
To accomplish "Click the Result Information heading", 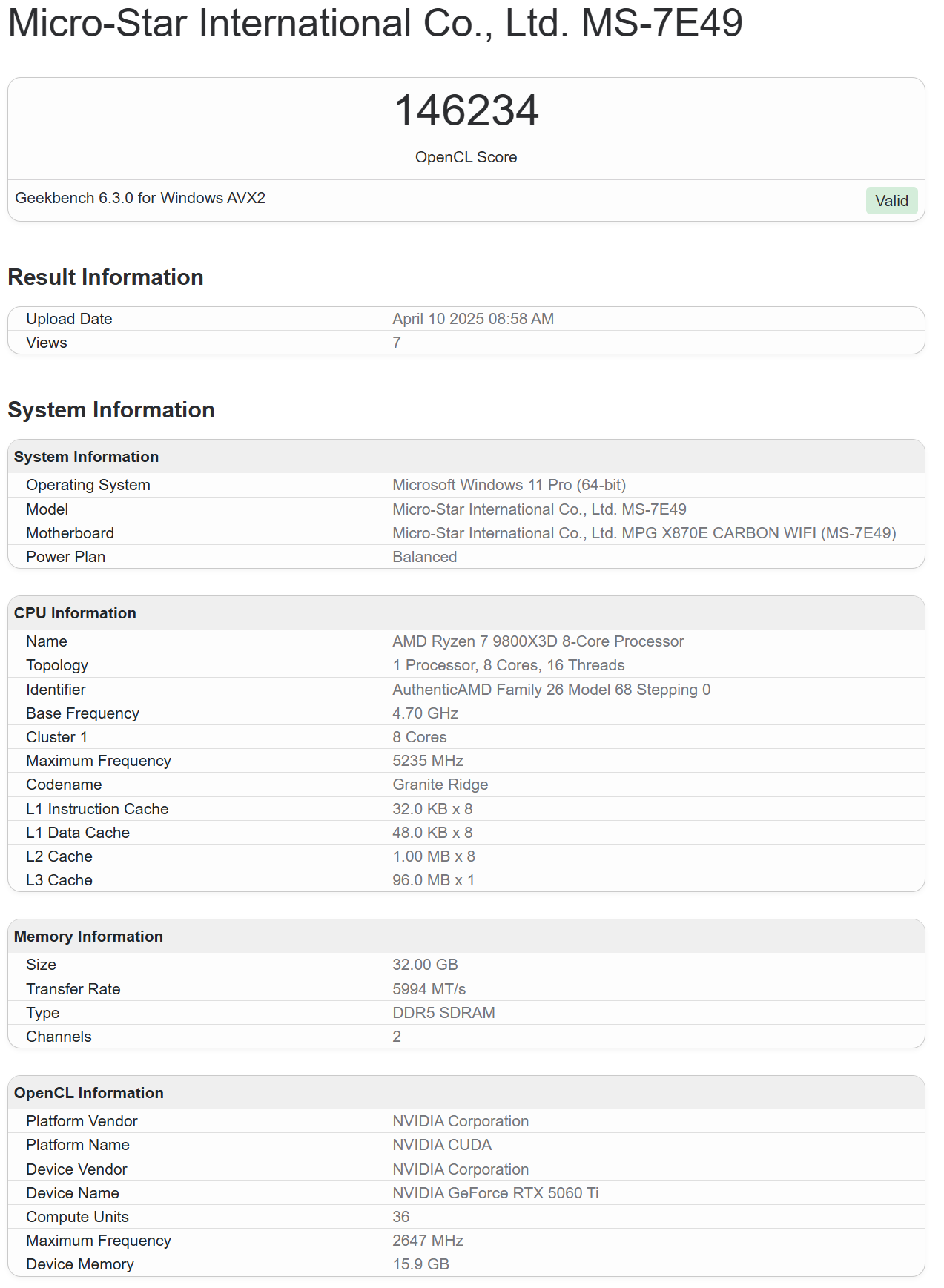I will click(x=105, y=277).
